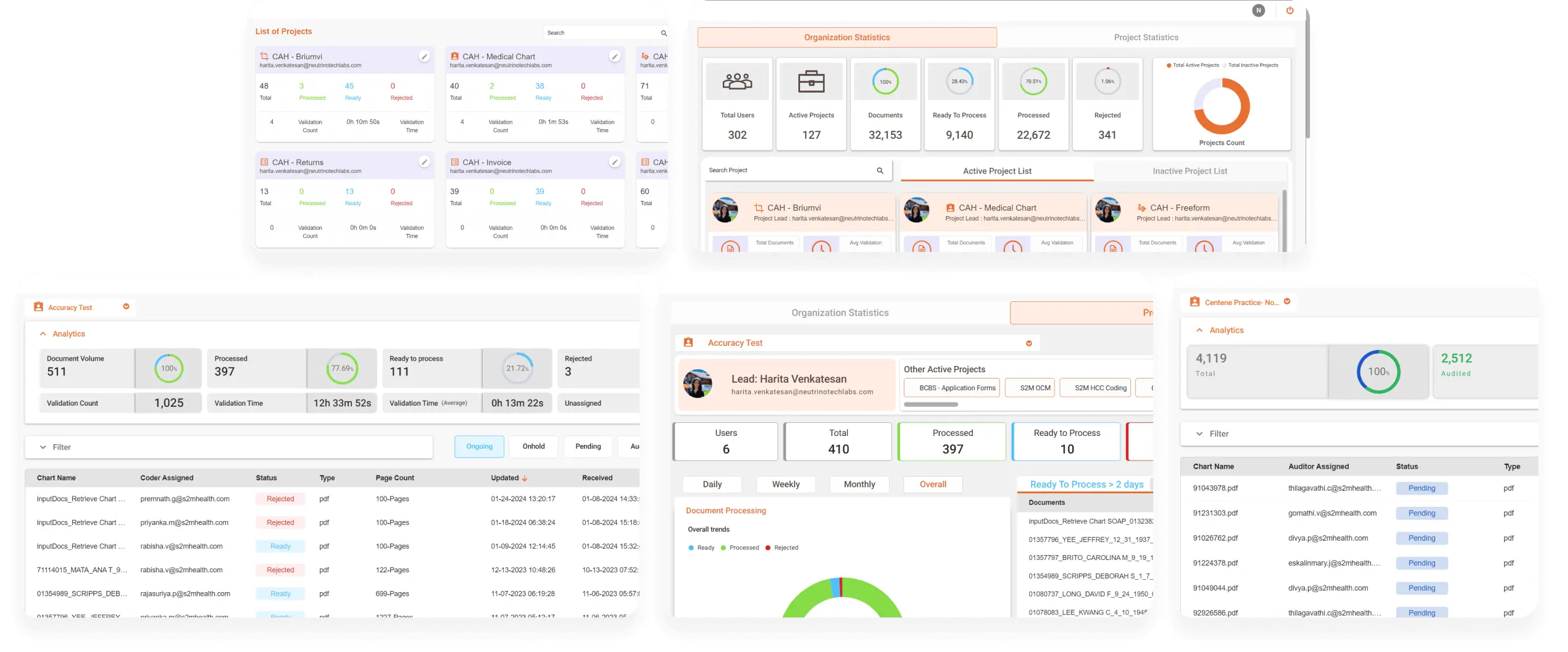
Task: Edit the CAH - Medical Chart project card
Action: coord(615,56)
